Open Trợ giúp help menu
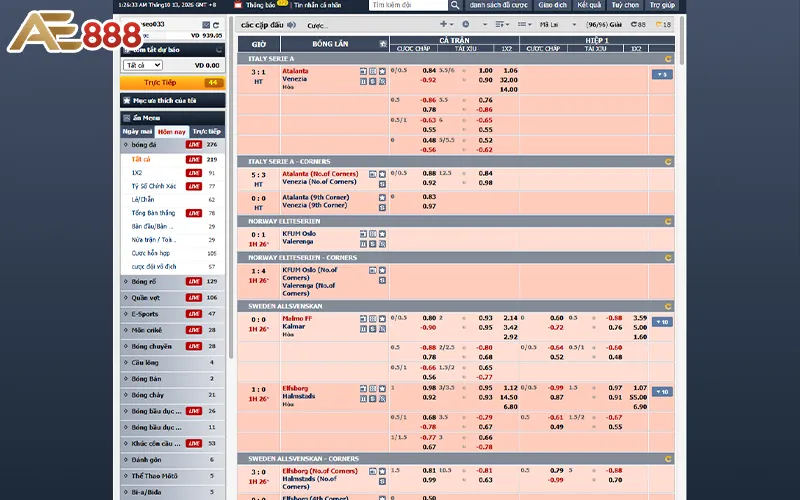Viewport: 800px width, 500px height. pos(662,5)
